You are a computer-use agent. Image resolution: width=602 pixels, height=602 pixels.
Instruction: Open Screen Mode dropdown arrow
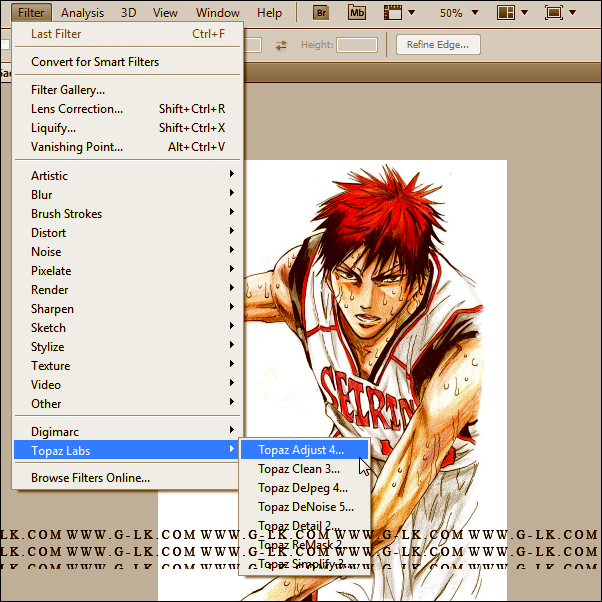[572, 13]
